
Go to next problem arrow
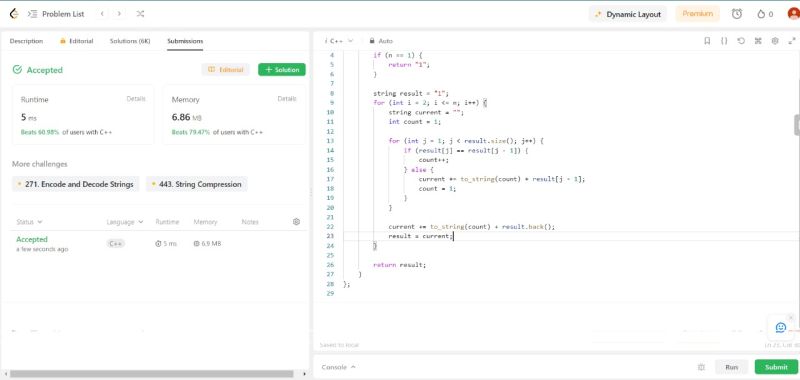point(119,14)
